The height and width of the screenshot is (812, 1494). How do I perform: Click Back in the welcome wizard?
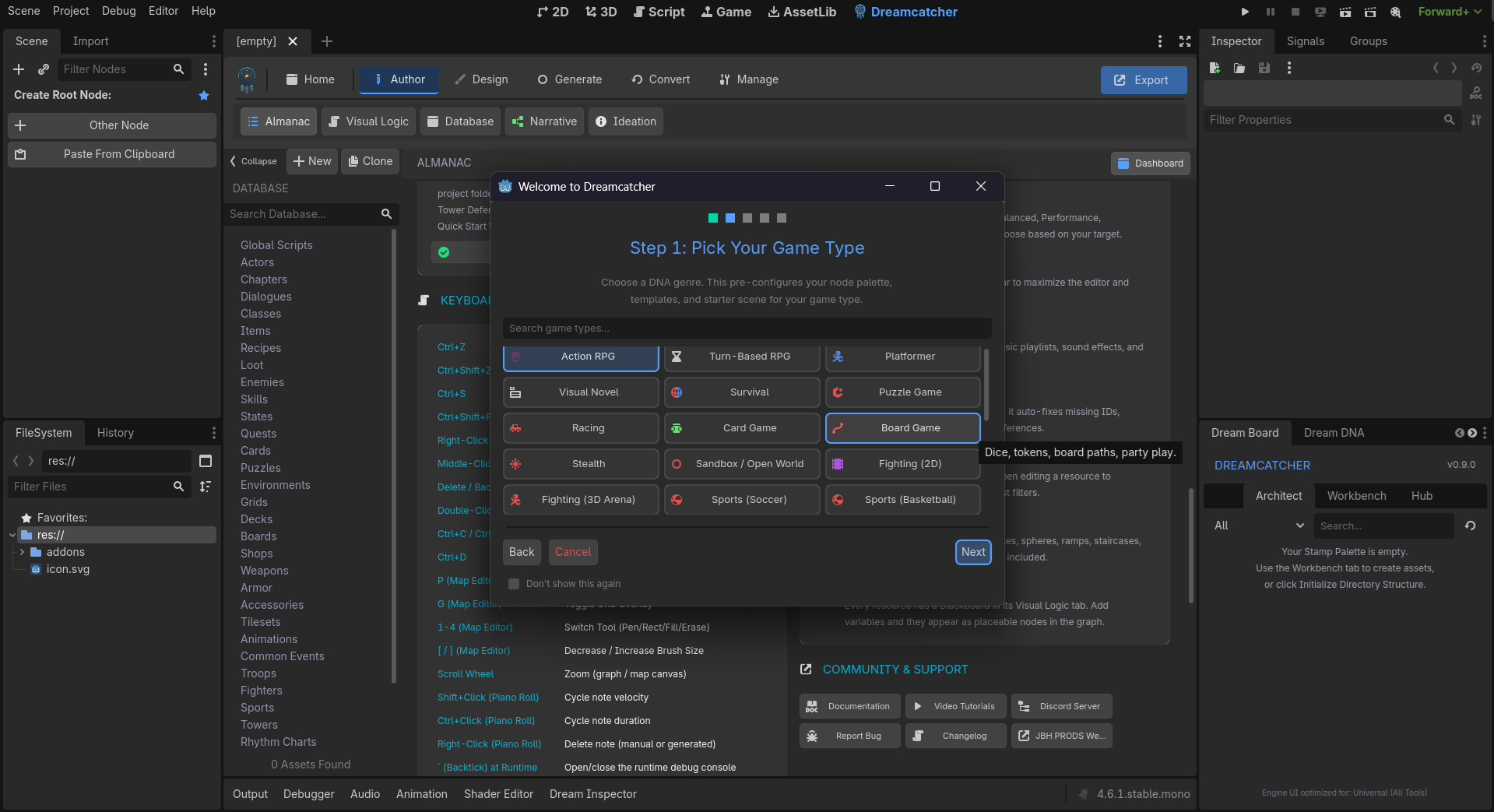tap(522, 552)
